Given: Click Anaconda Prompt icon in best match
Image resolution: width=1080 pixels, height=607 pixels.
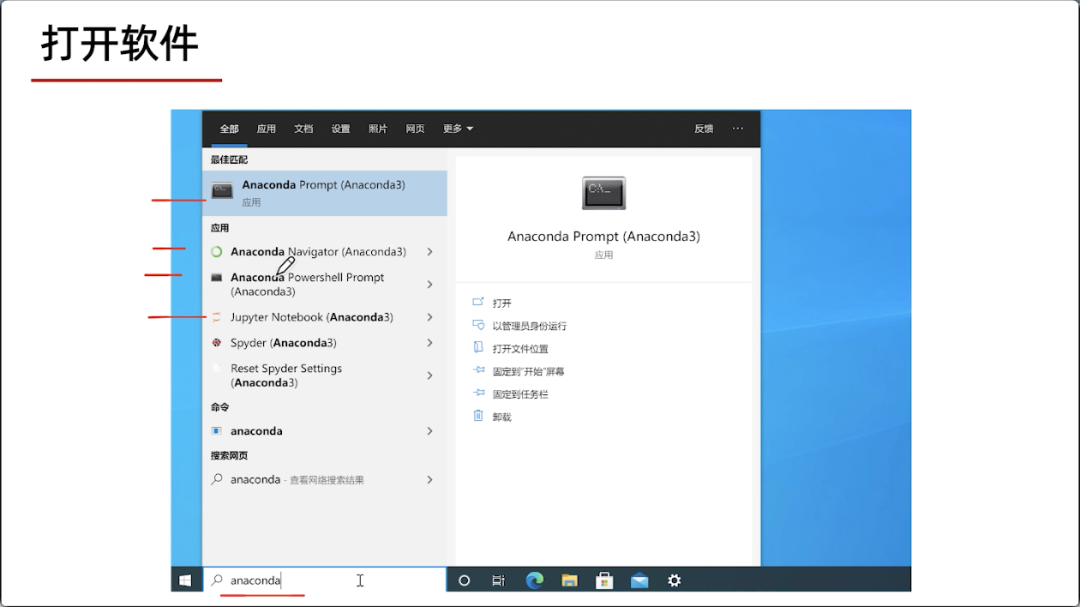Looking at the screenshot, I should (x=222, y=191).
